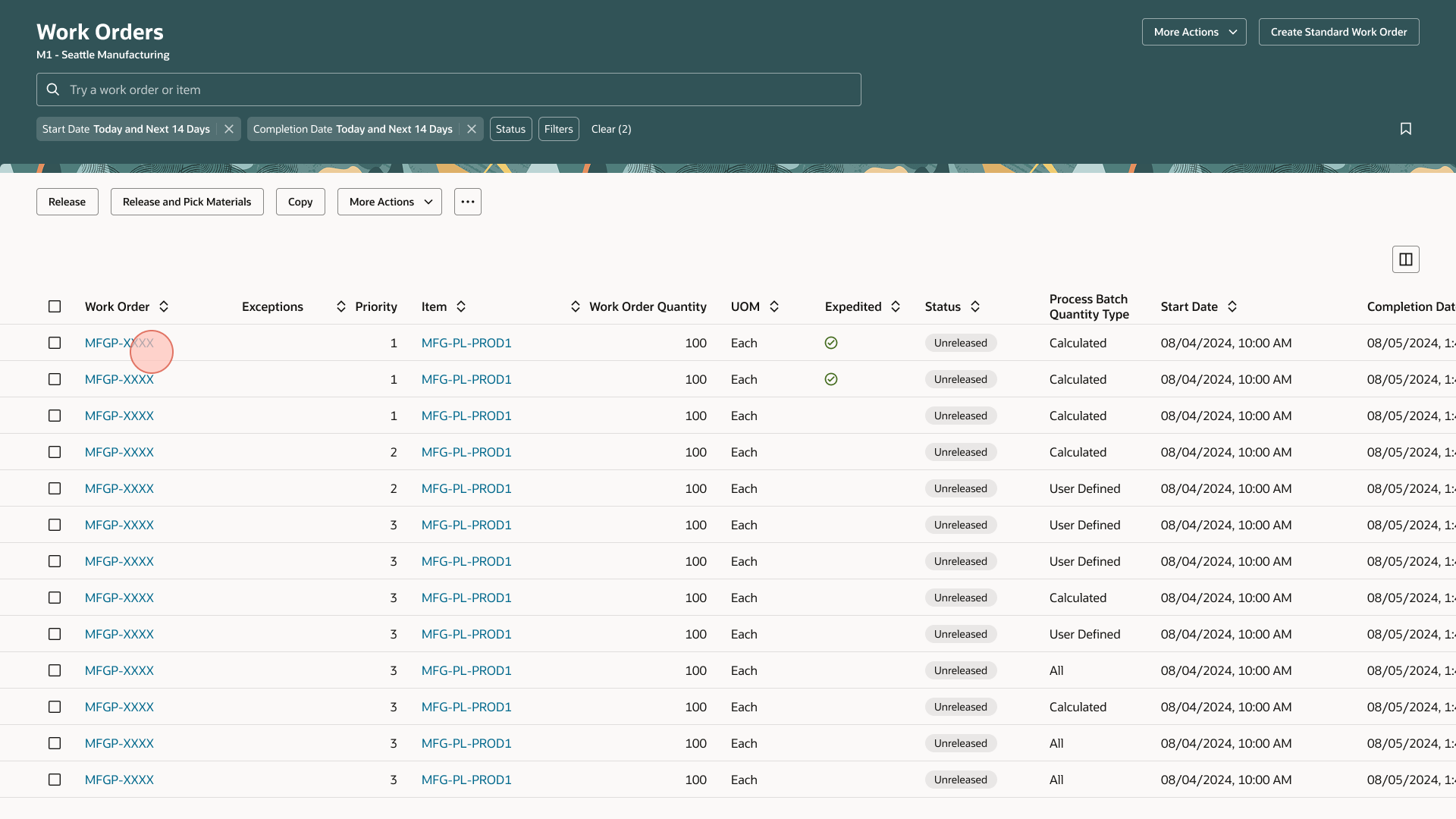Viewport: 1456px width, 819px height.
Task: Open MFGP-XXXX in priority 2 User Defined row
Action: [x=119, y=488]
